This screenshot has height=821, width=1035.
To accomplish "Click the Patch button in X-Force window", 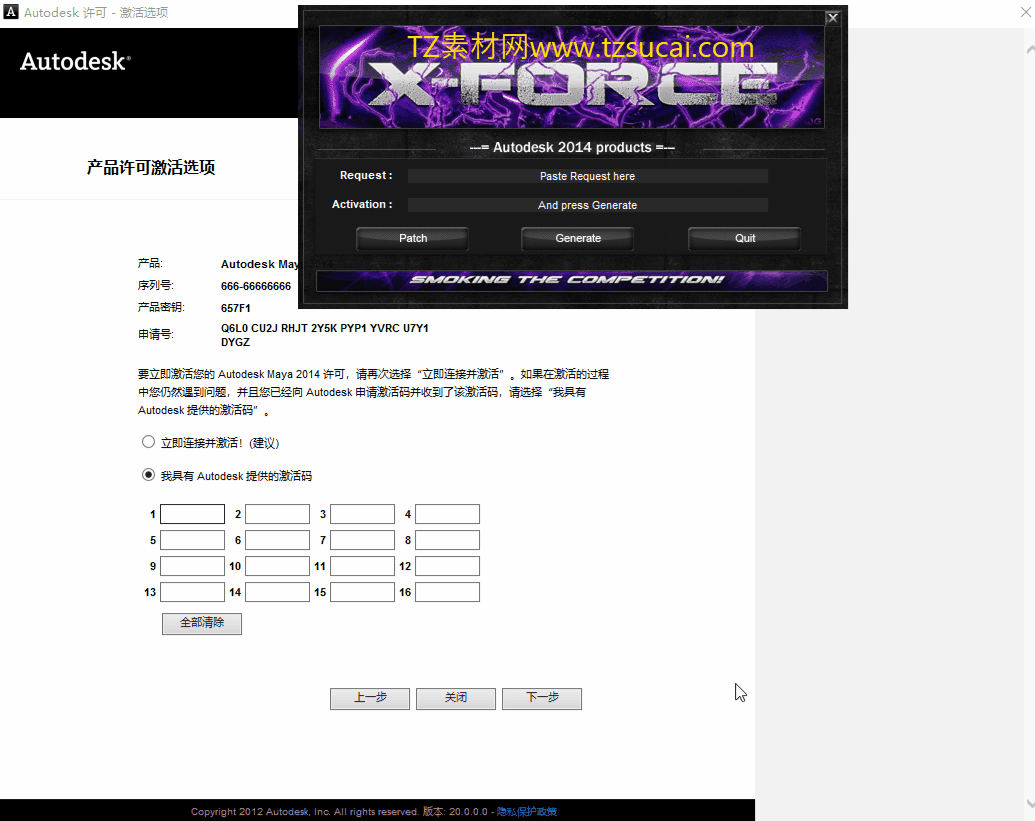I will (413, 238).
